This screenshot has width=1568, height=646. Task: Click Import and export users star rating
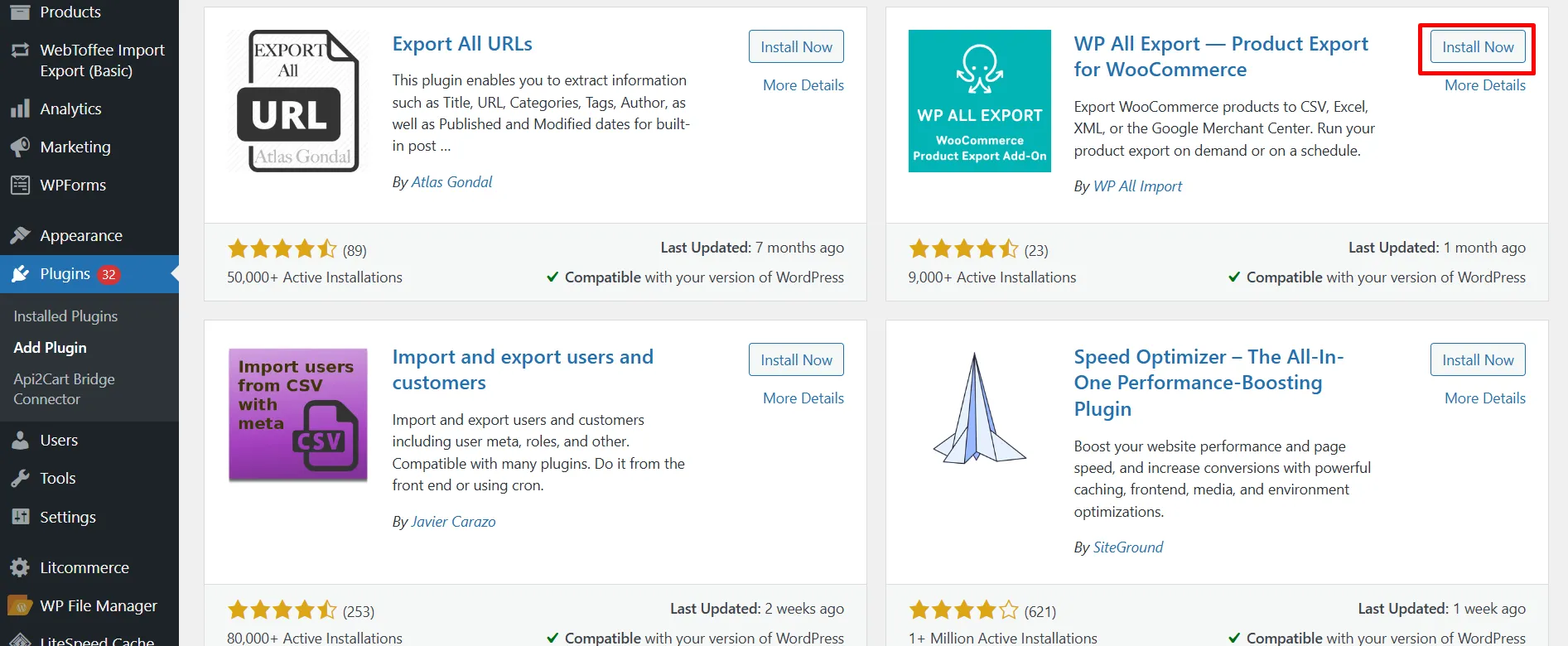(282, 610)
